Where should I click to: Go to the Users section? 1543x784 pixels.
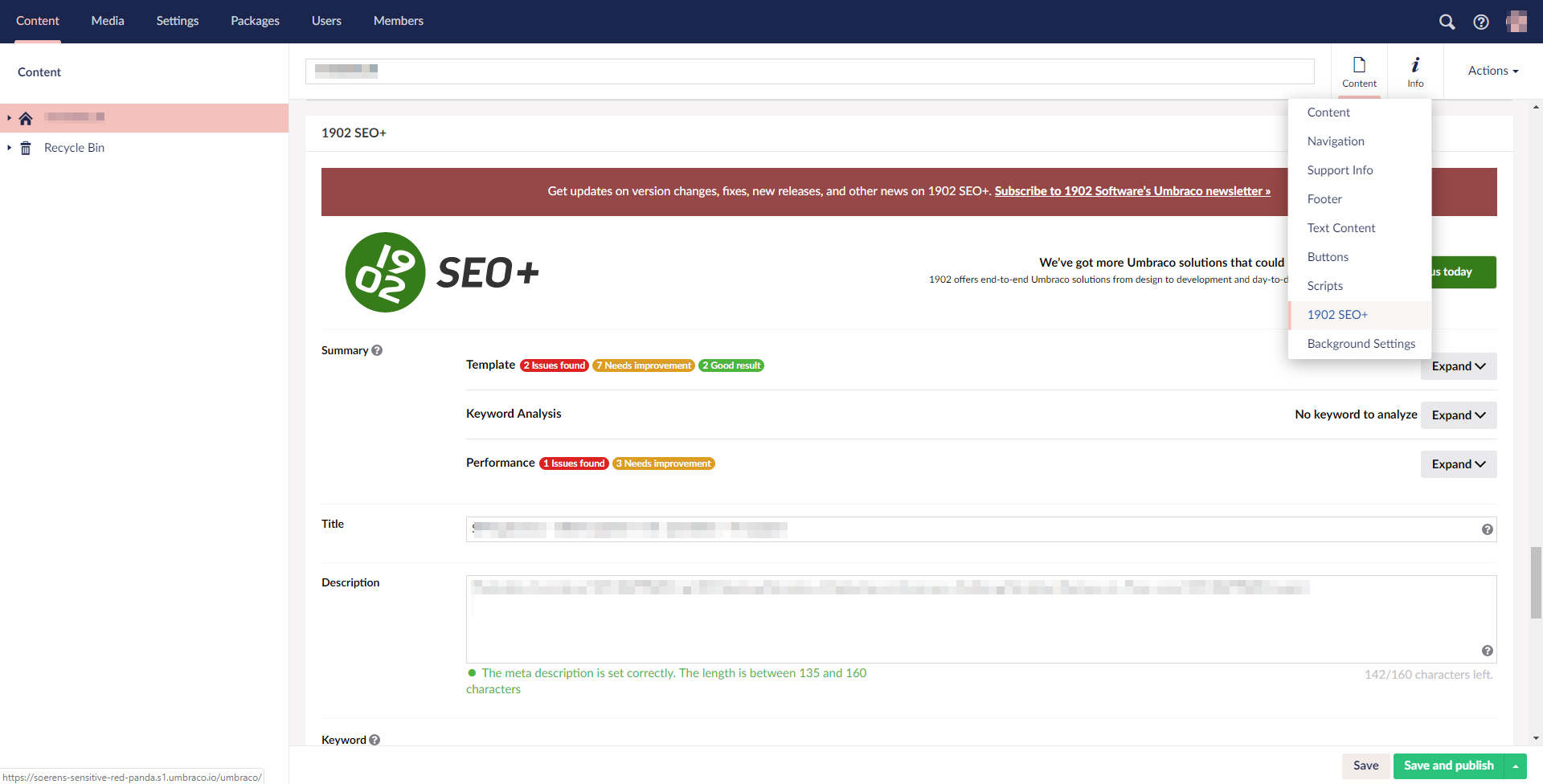pos(326,21)
